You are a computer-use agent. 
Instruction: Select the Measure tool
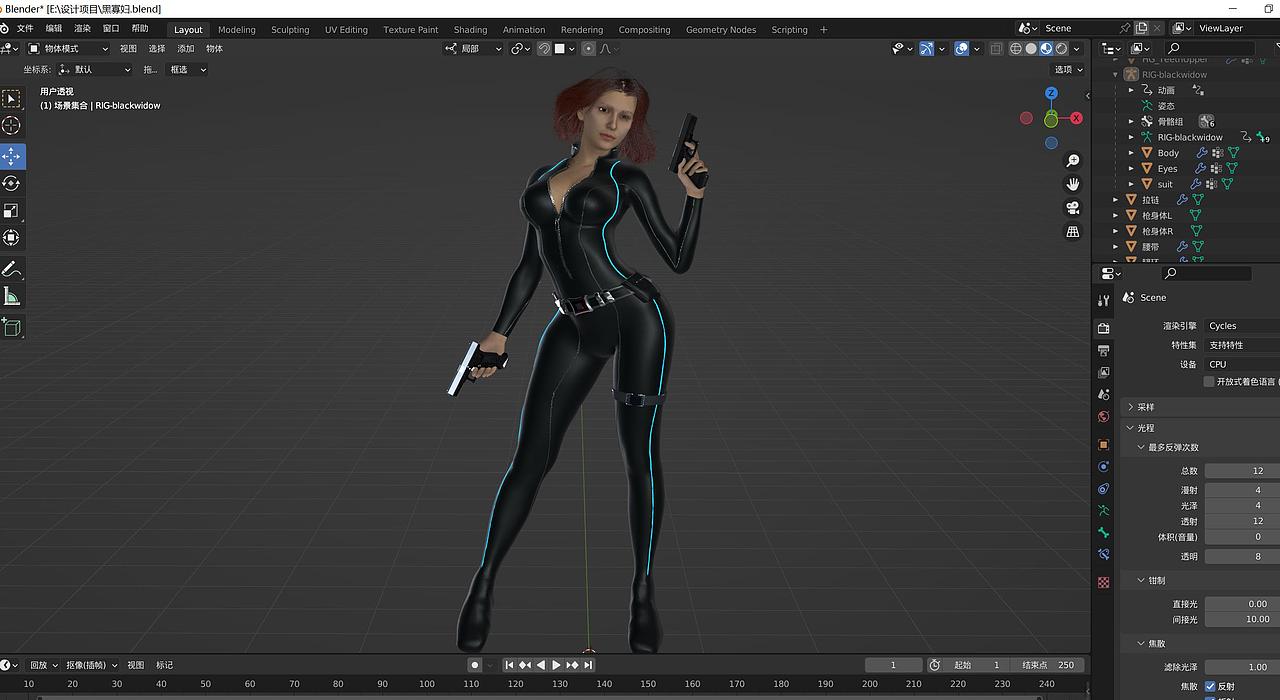11,296
